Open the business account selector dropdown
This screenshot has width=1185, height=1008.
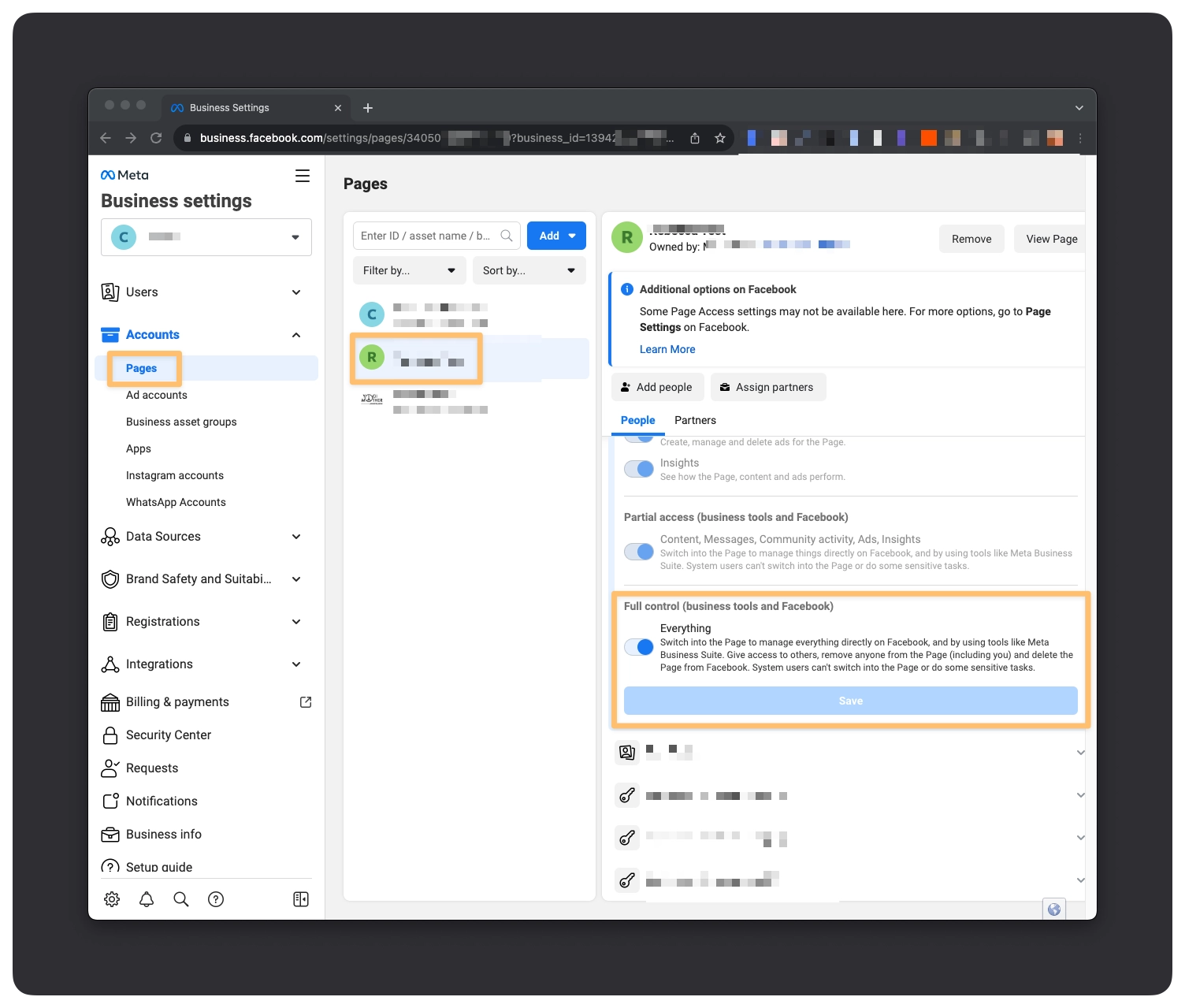pos(206,237)
